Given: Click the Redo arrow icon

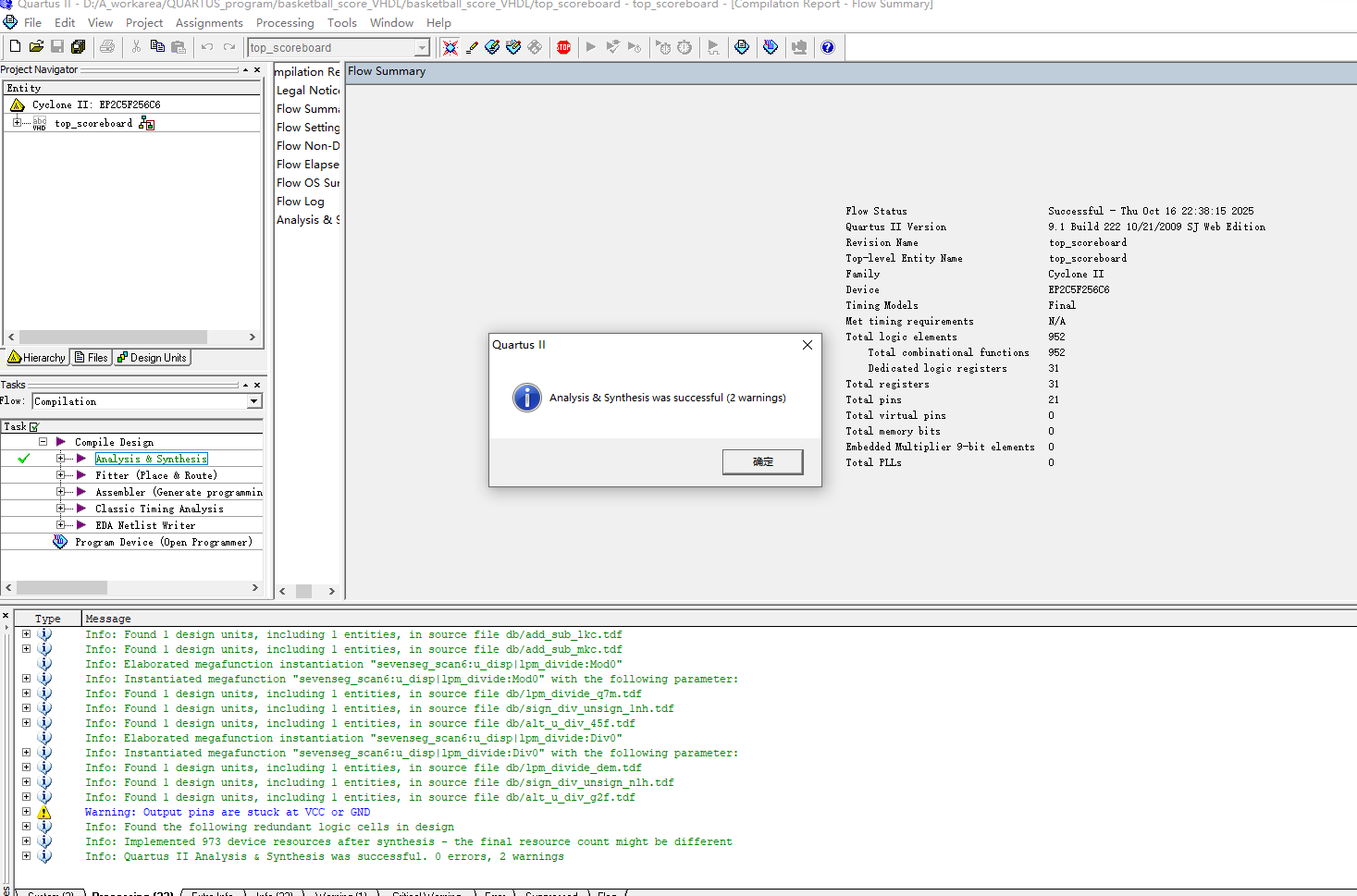Looking at the screenshot, I should point(229,47).
